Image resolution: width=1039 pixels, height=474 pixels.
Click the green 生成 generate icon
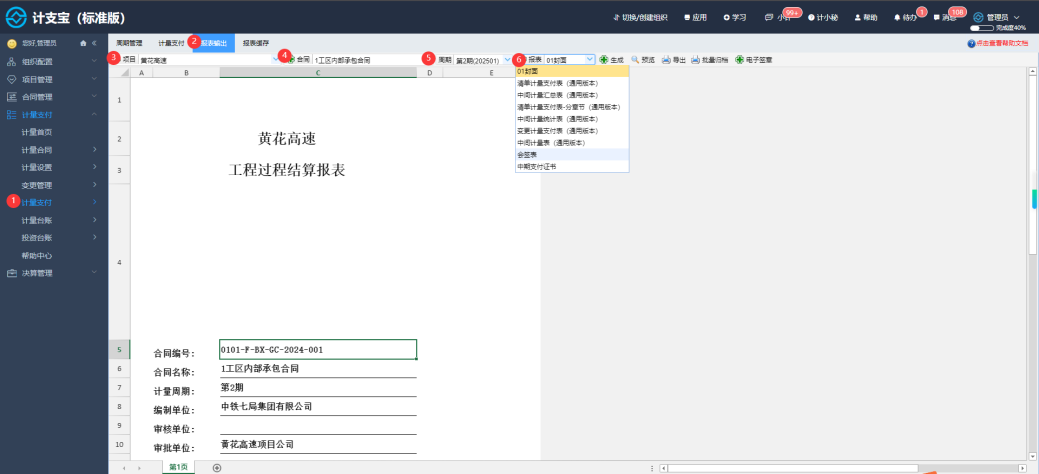[604, 60]
